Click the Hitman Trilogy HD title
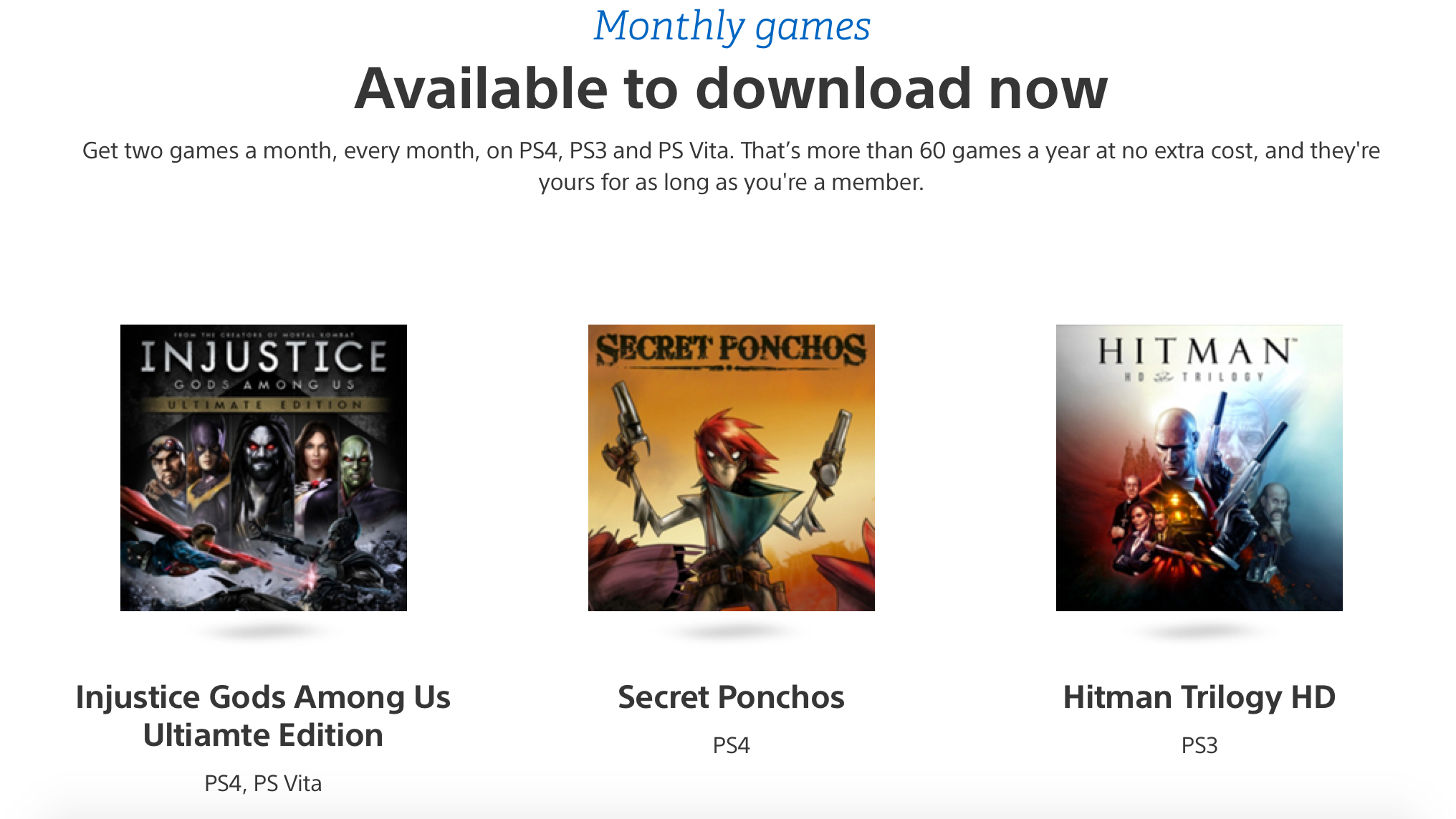1456x819 pixels. pyautogui.click(x=1199, y=698)
